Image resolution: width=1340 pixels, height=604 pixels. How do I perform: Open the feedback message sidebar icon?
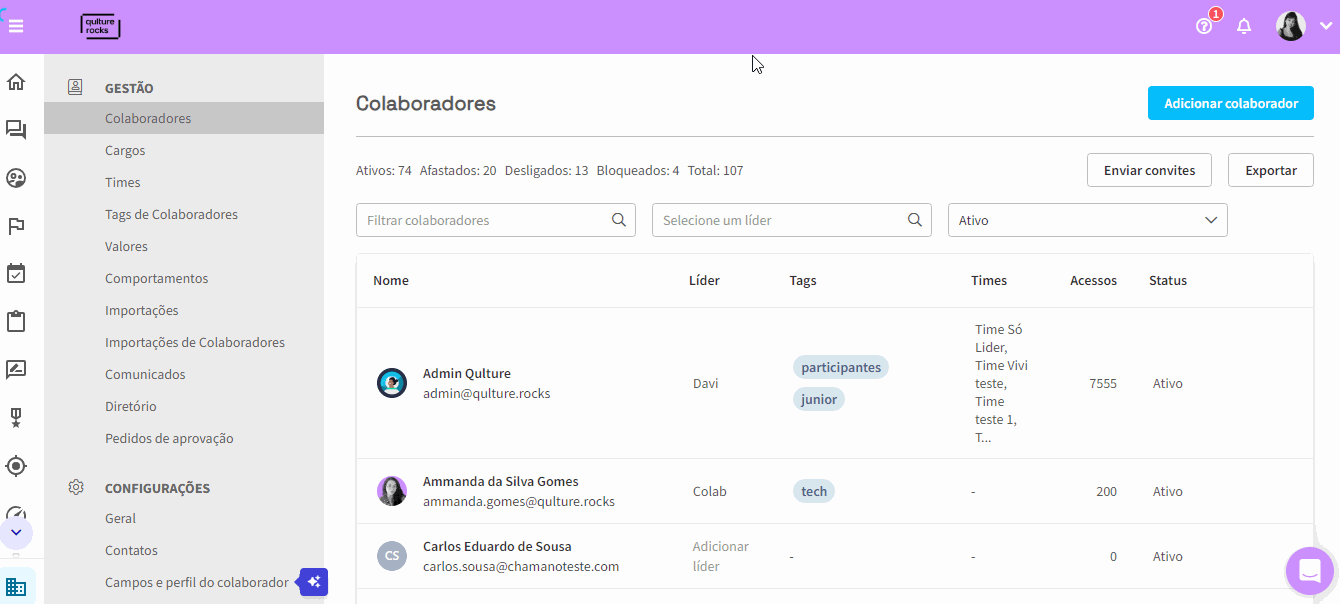[16, 370]
